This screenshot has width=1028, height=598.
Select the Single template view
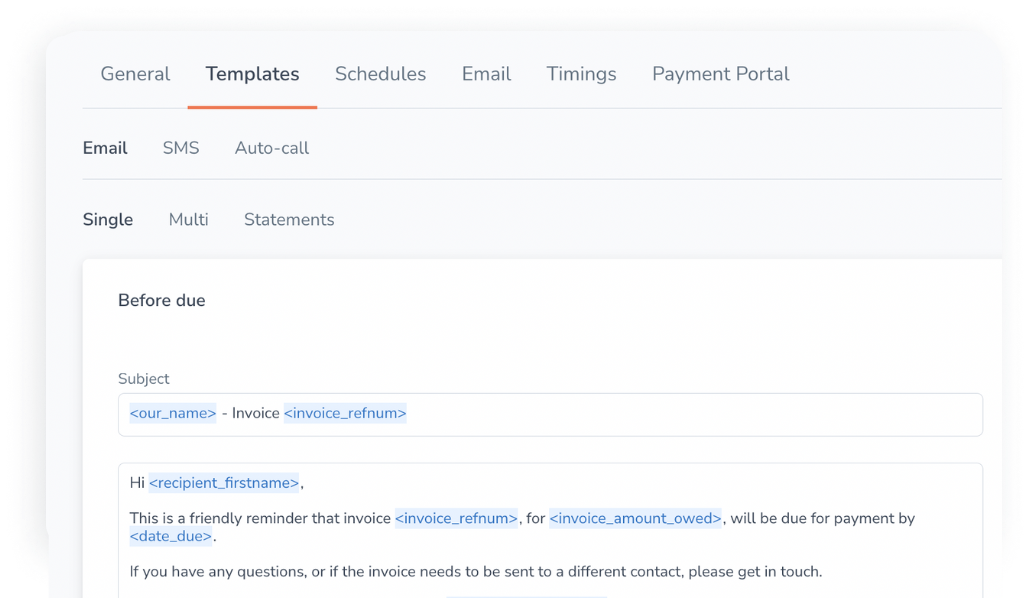click(x=108, y=219)
